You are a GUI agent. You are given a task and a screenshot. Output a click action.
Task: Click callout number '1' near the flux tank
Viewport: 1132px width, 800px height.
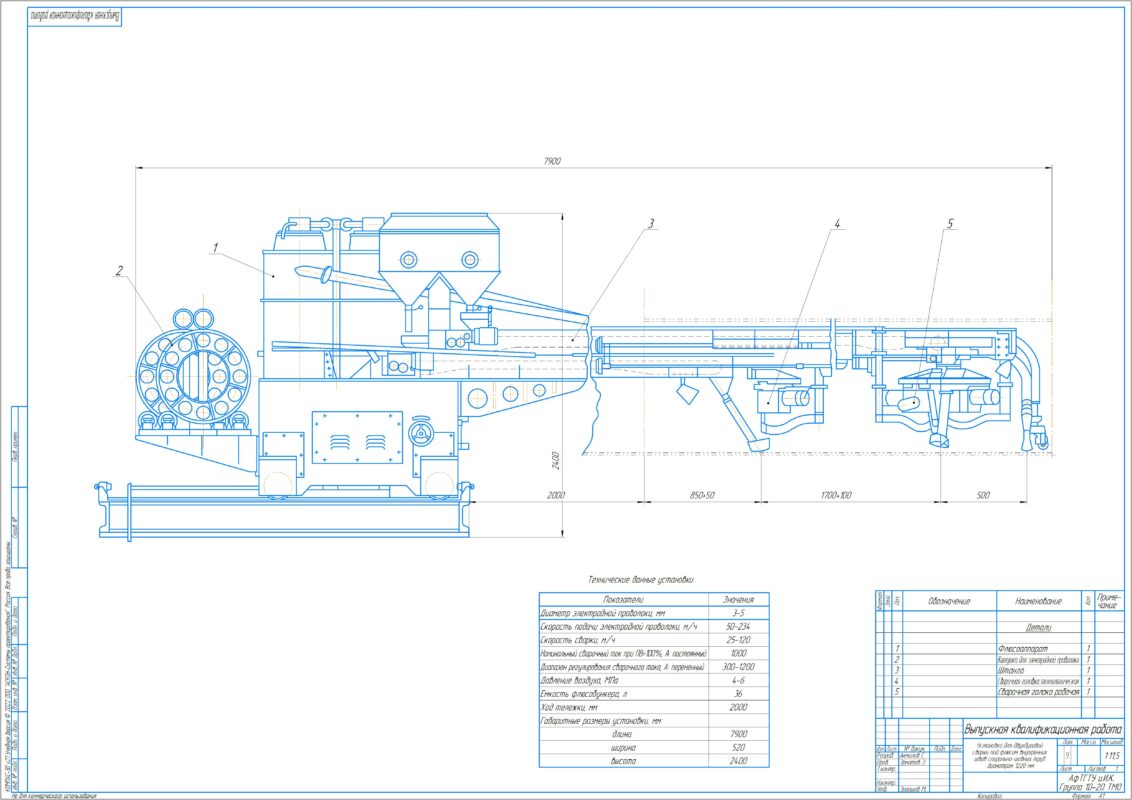click(214, 248)
